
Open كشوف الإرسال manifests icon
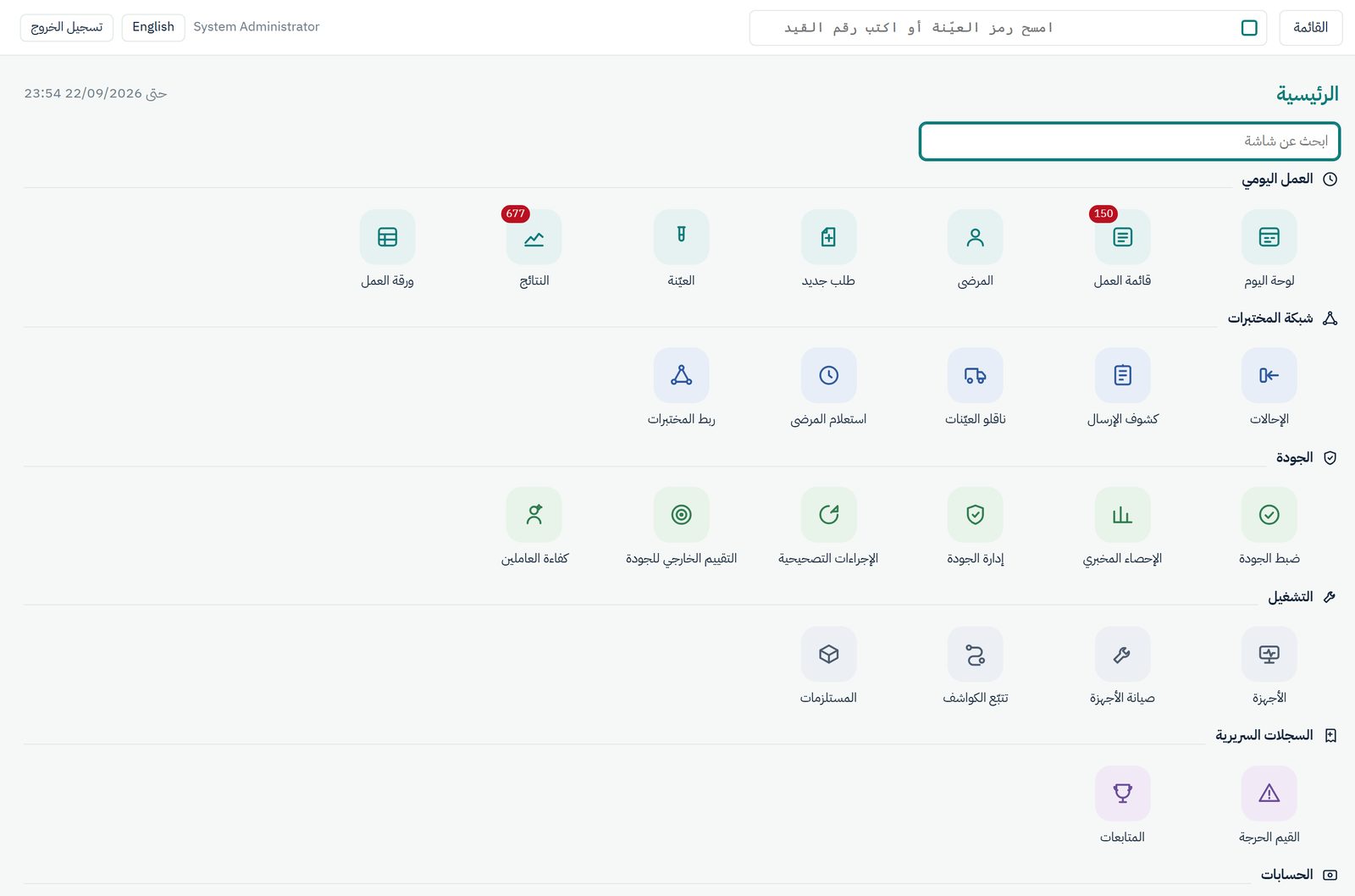1122,375
